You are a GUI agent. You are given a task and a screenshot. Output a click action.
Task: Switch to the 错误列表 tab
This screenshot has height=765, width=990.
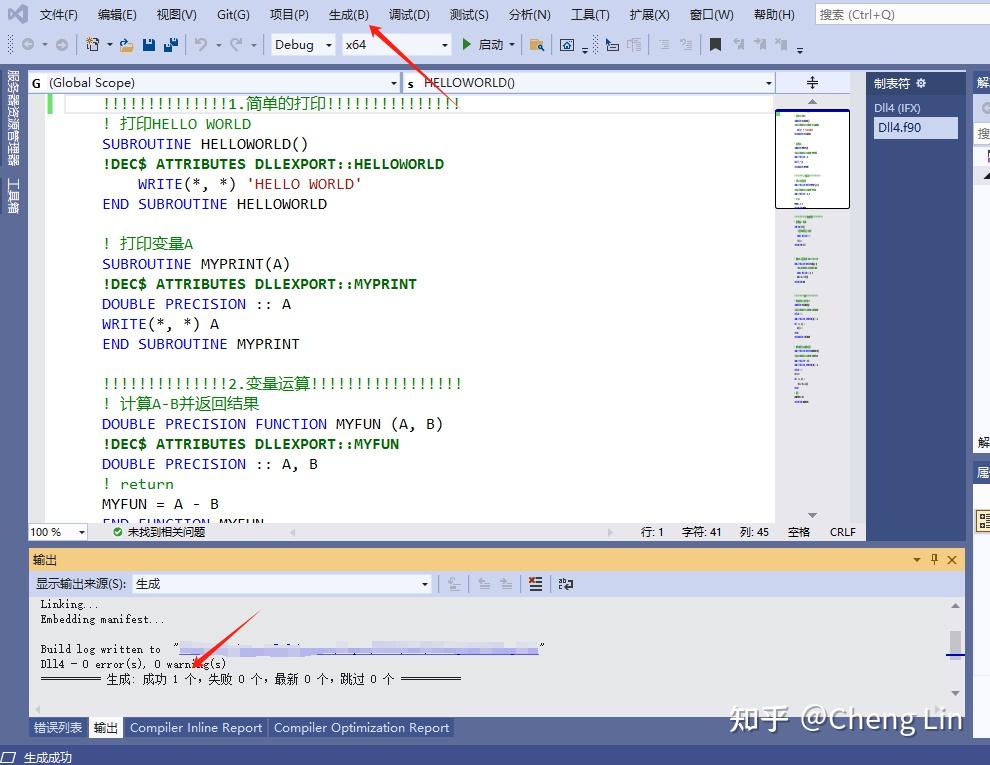[57, 728]
